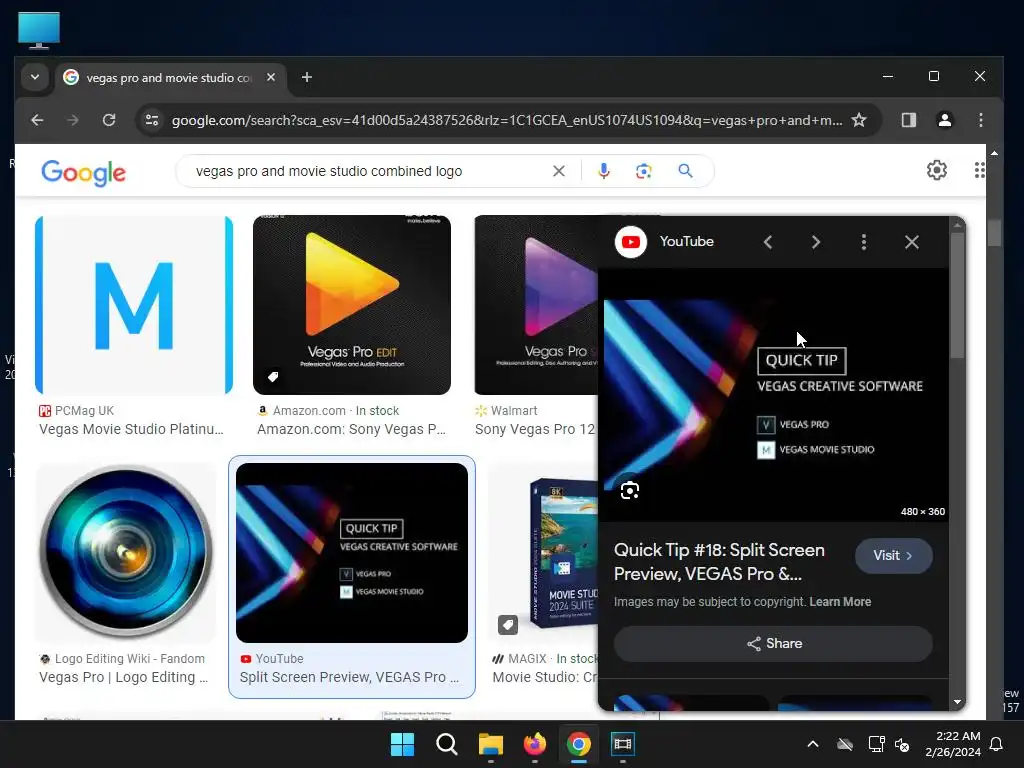
Task: Search inside image with Lens overlay icon
Action: point(630,490)
